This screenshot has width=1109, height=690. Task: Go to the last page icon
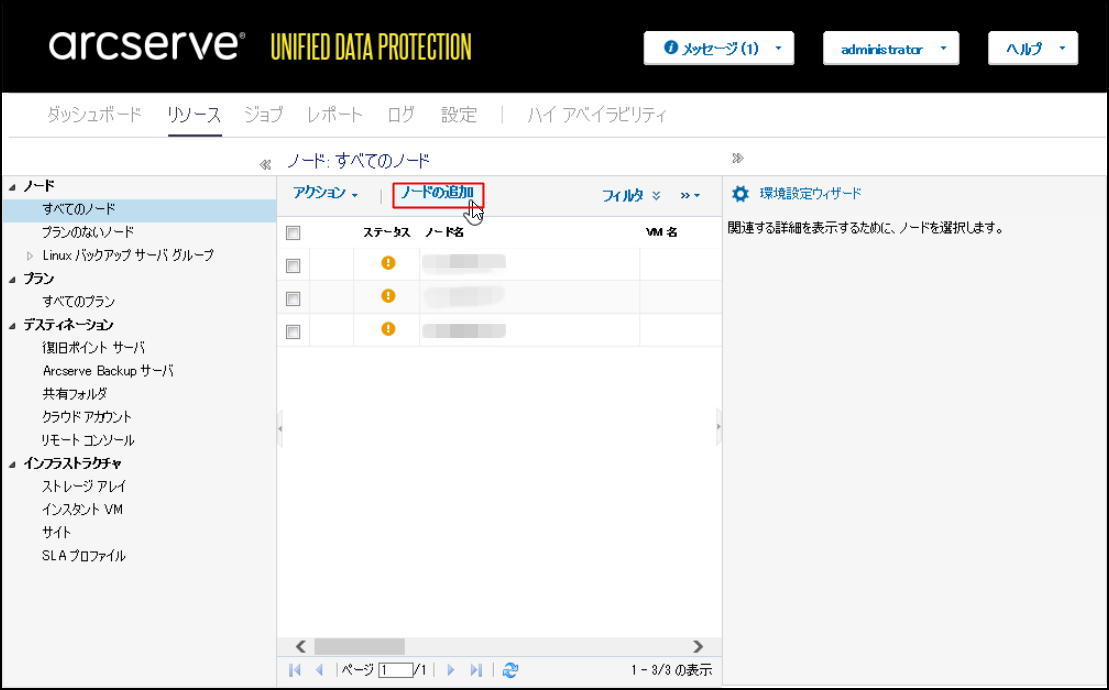tap(476, 670)
